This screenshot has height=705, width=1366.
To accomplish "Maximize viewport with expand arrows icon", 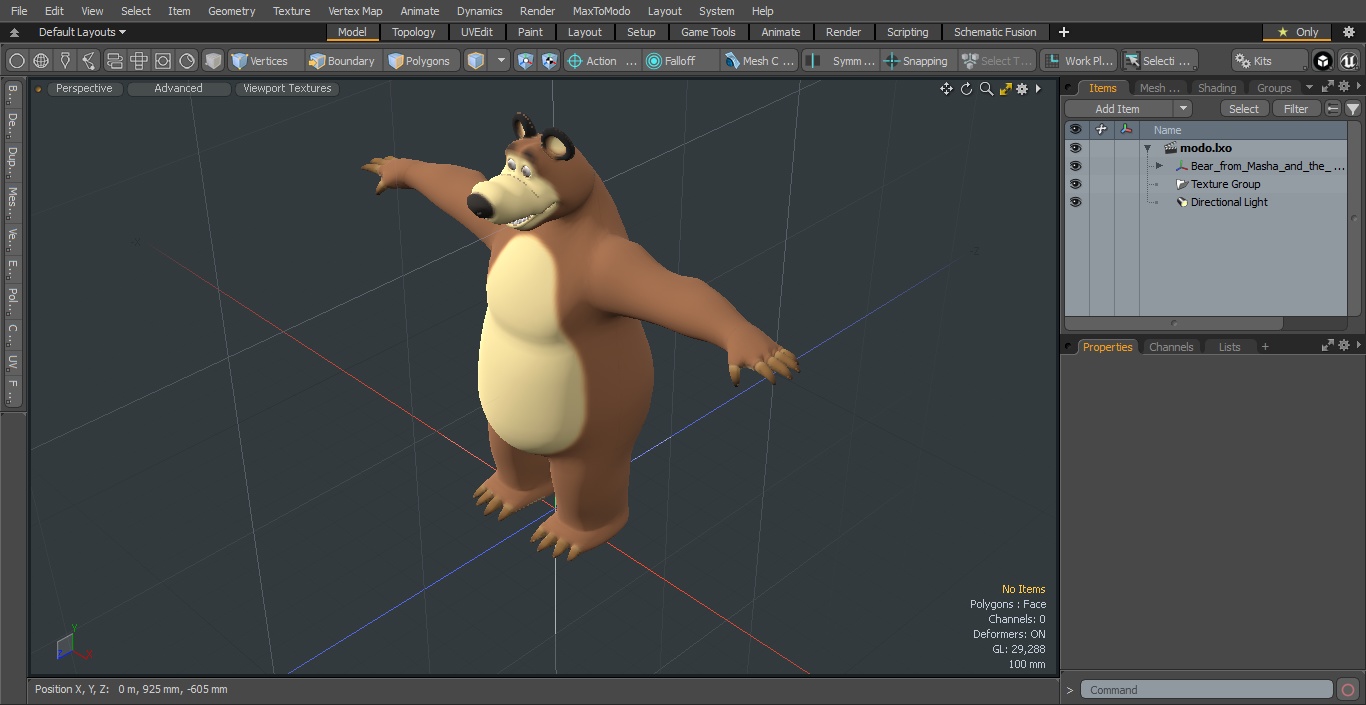I will click(x=1006, y=89).
